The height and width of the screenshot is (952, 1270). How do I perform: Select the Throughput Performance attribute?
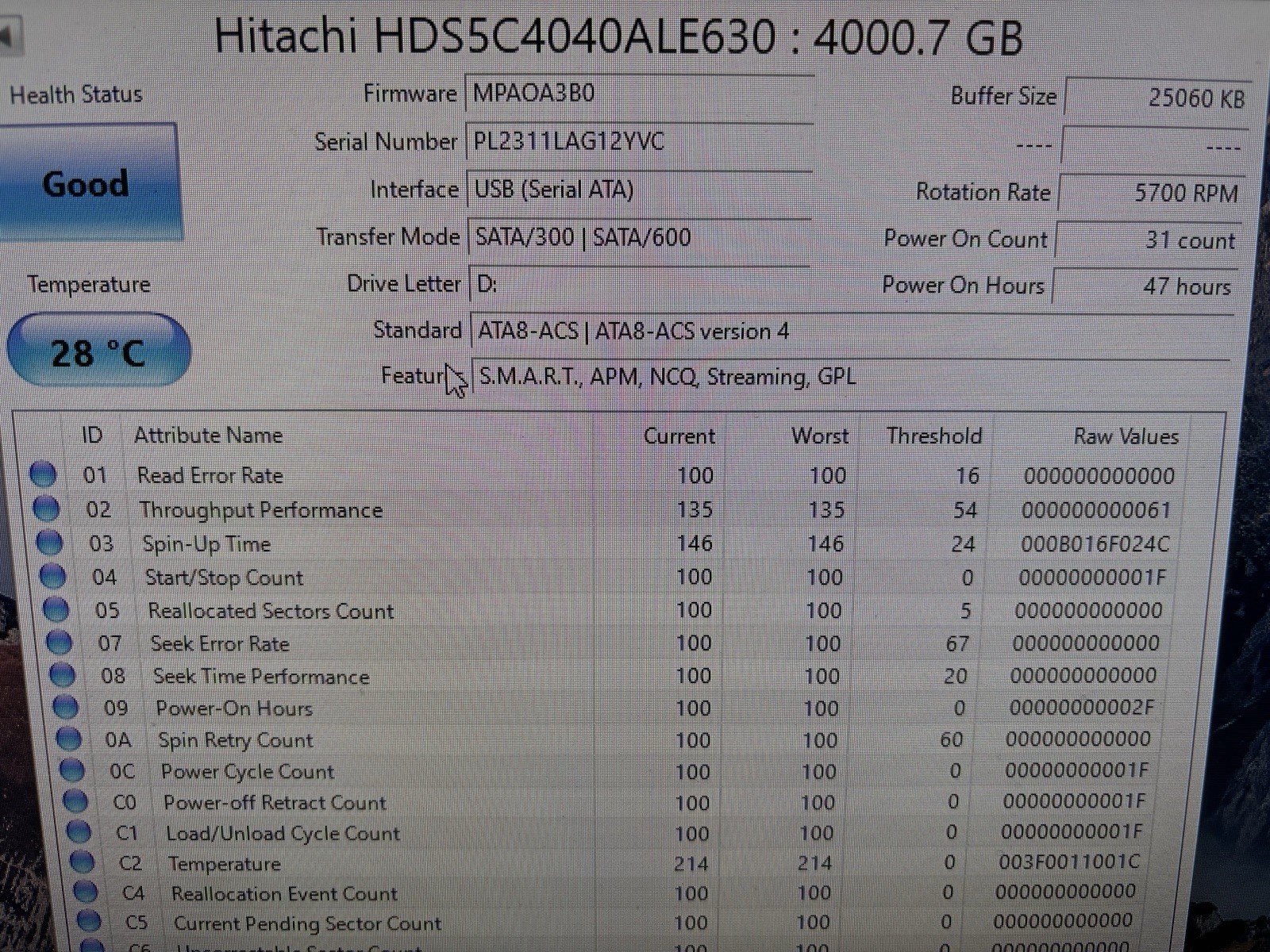260,510
